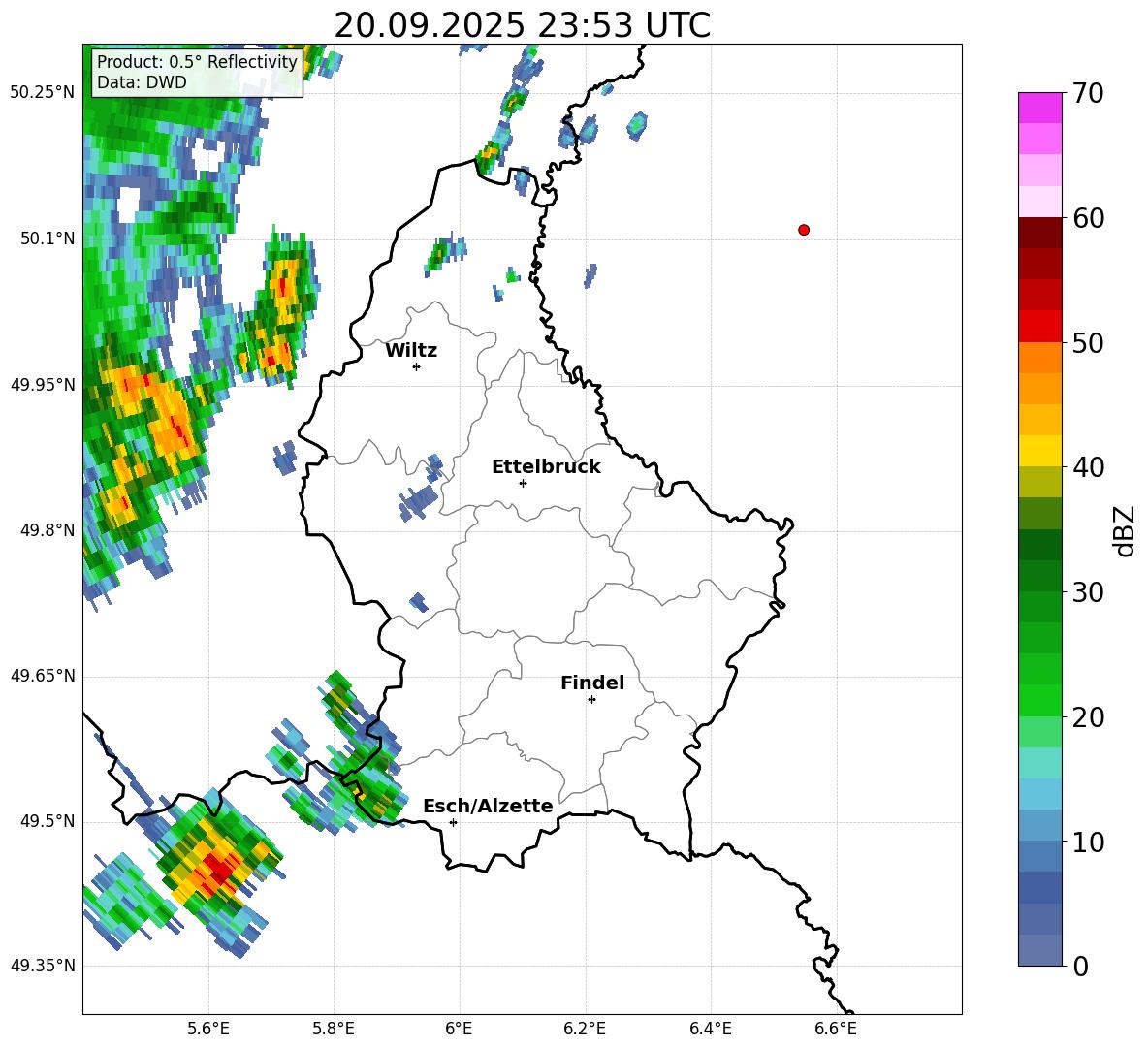Click the 5.8°E longitude label
Screen dimensions: 1148x1048
334,1029
